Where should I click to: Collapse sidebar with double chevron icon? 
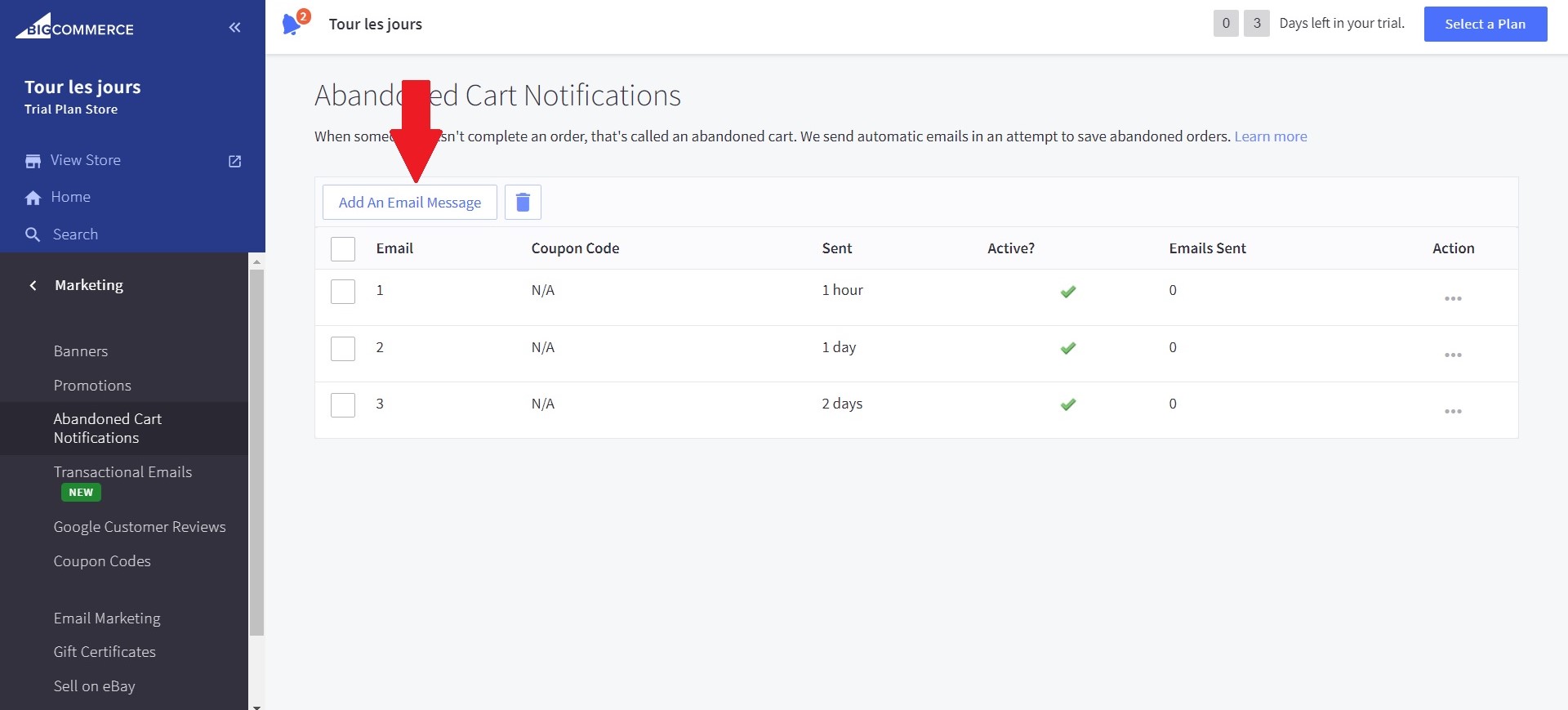(x=234, y=28)
